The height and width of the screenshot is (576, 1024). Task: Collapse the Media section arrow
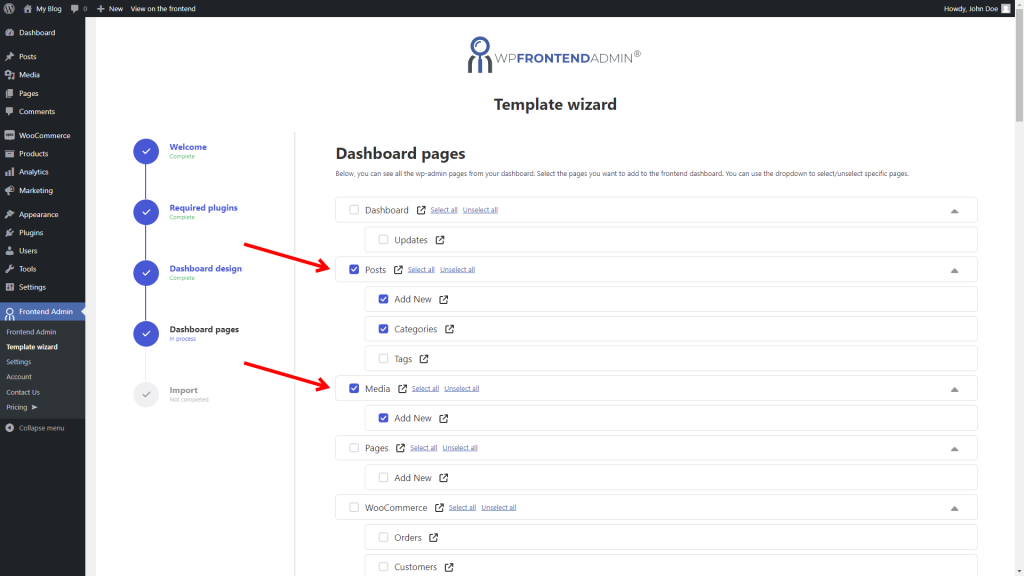pos(954,389)
